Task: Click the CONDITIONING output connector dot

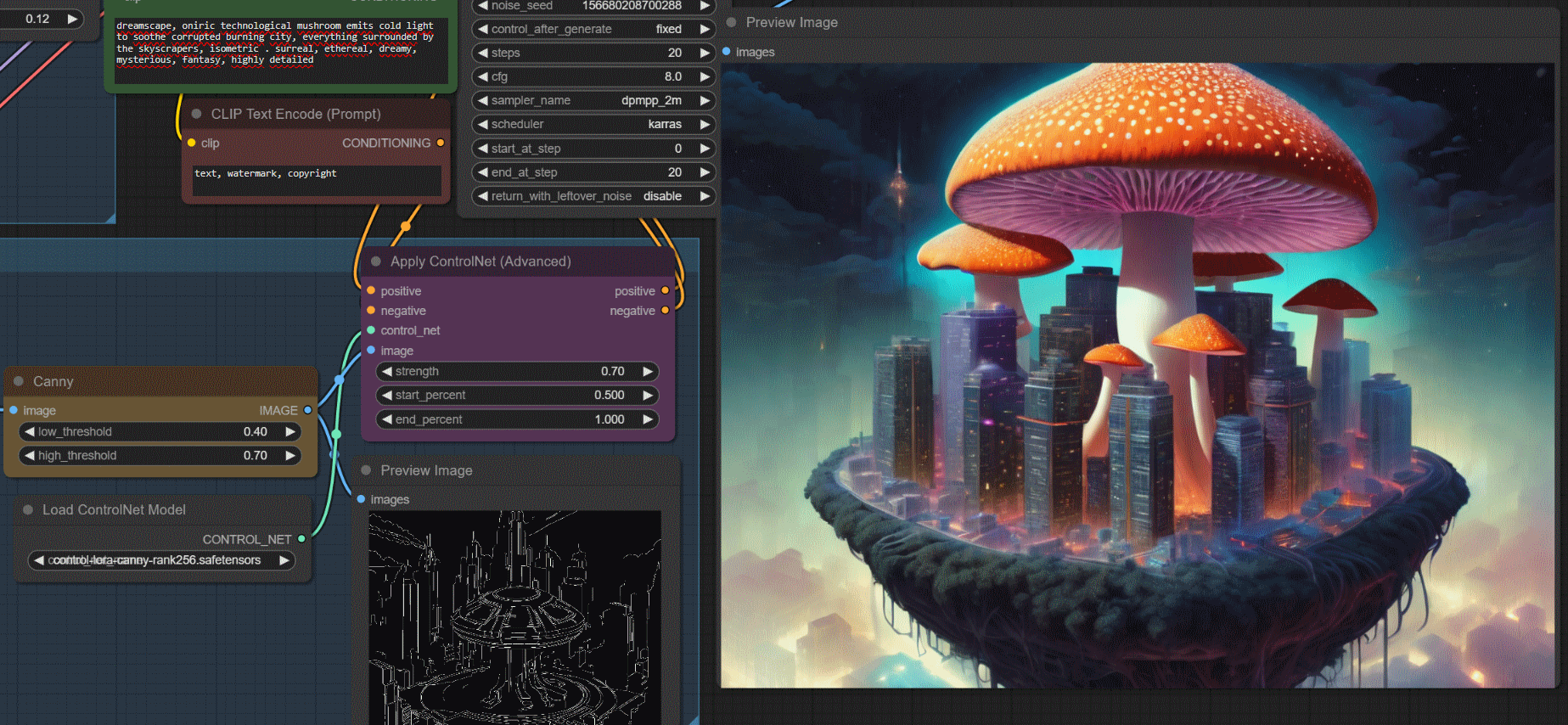Action: pyautogui.click(x=440, y=143)
